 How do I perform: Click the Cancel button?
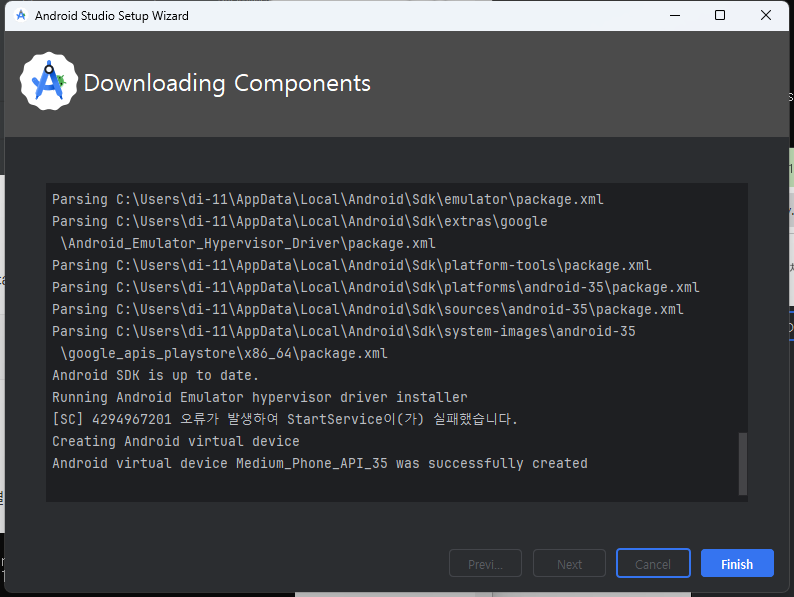(x=653, y=563)
